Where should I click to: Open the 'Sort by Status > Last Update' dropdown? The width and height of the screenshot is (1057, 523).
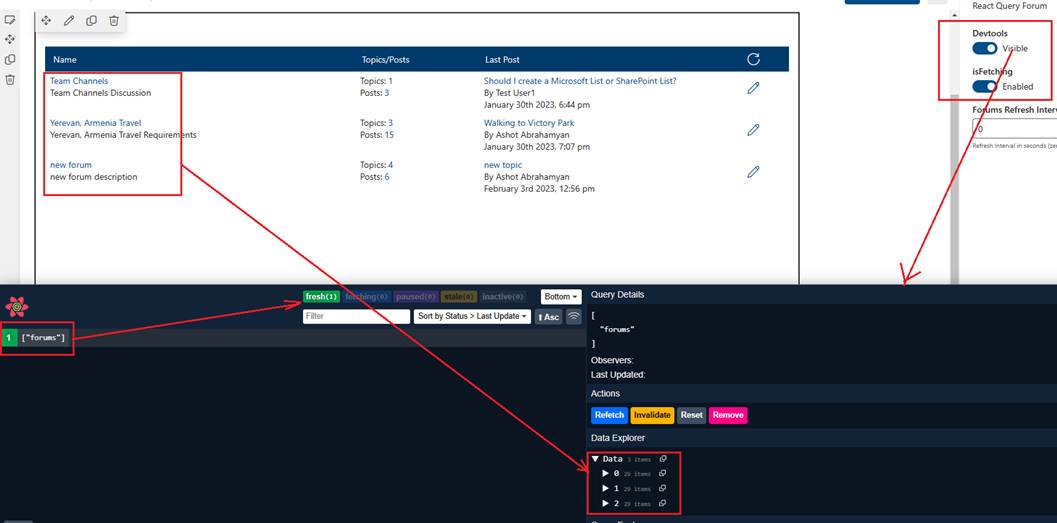473,317
